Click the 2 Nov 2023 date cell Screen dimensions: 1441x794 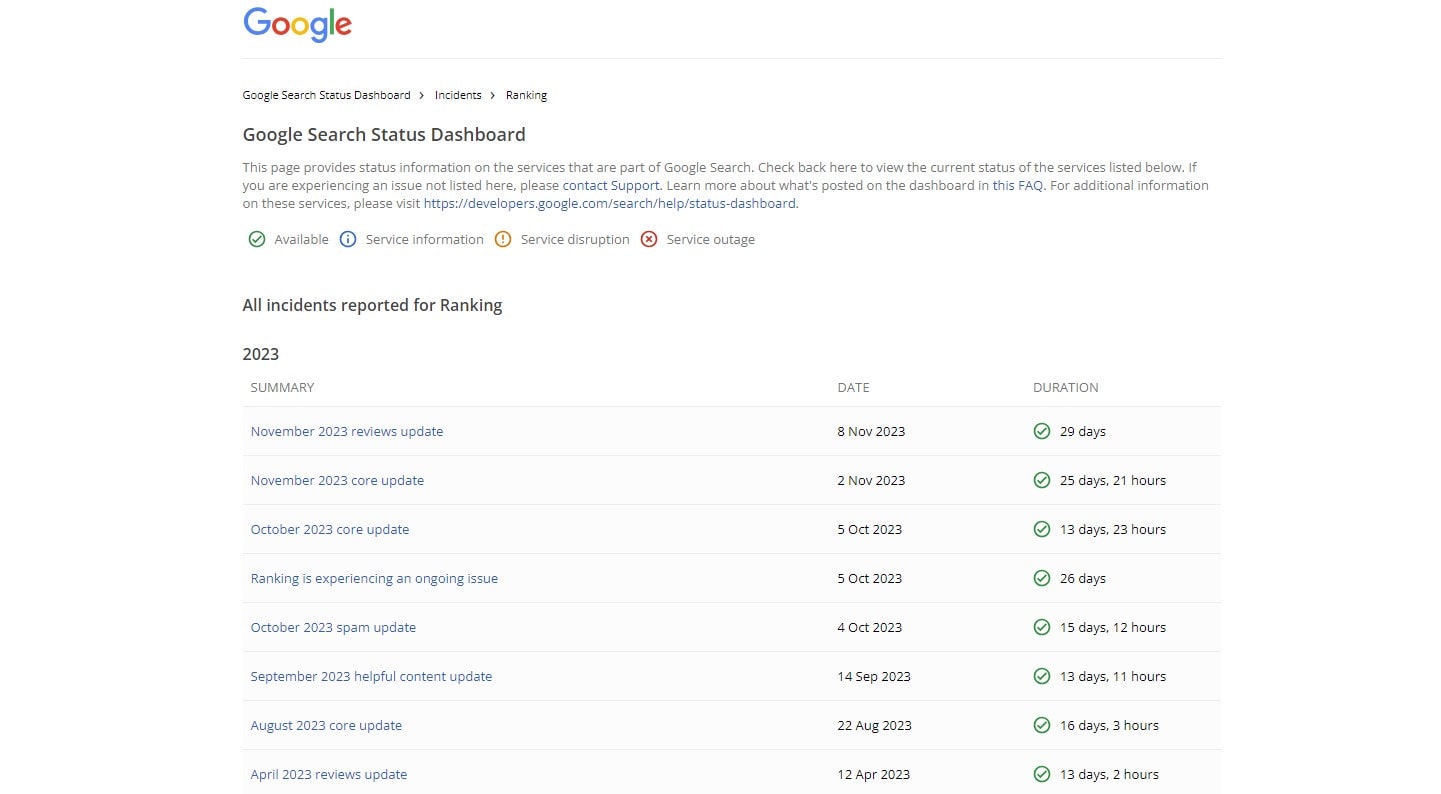click(871, 480)
